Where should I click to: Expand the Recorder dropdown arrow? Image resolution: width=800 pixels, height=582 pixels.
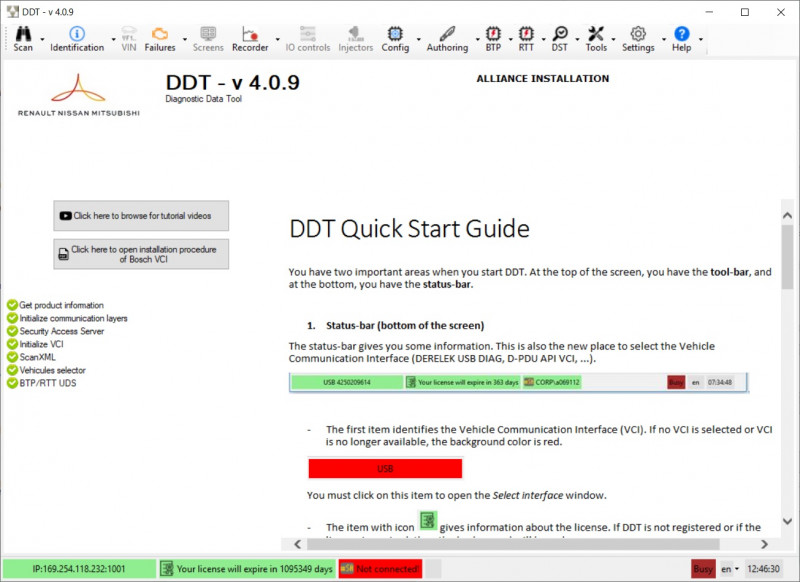tap(278, 39)
